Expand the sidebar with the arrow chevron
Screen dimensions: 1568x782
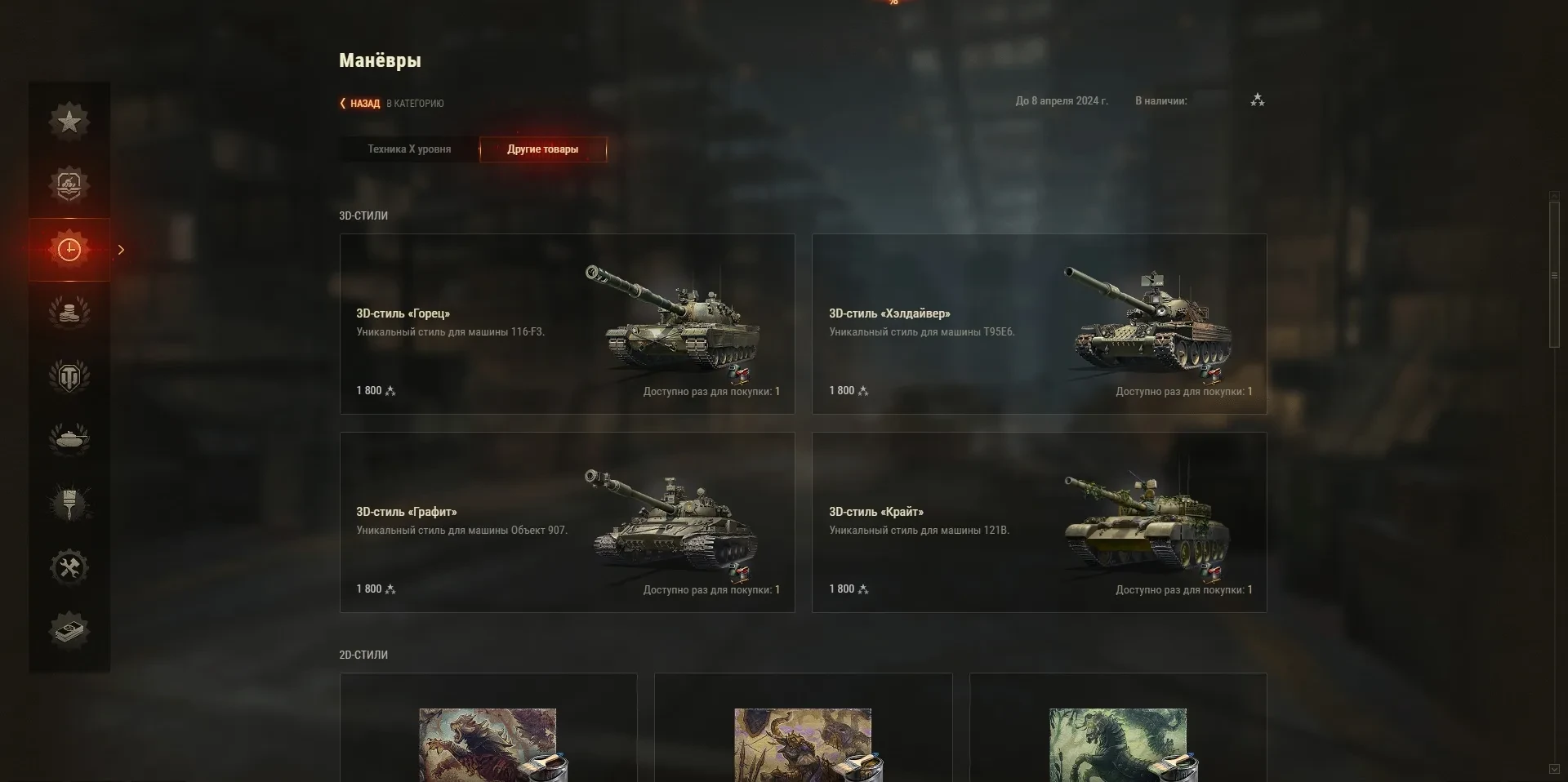(x=121, y=250)
